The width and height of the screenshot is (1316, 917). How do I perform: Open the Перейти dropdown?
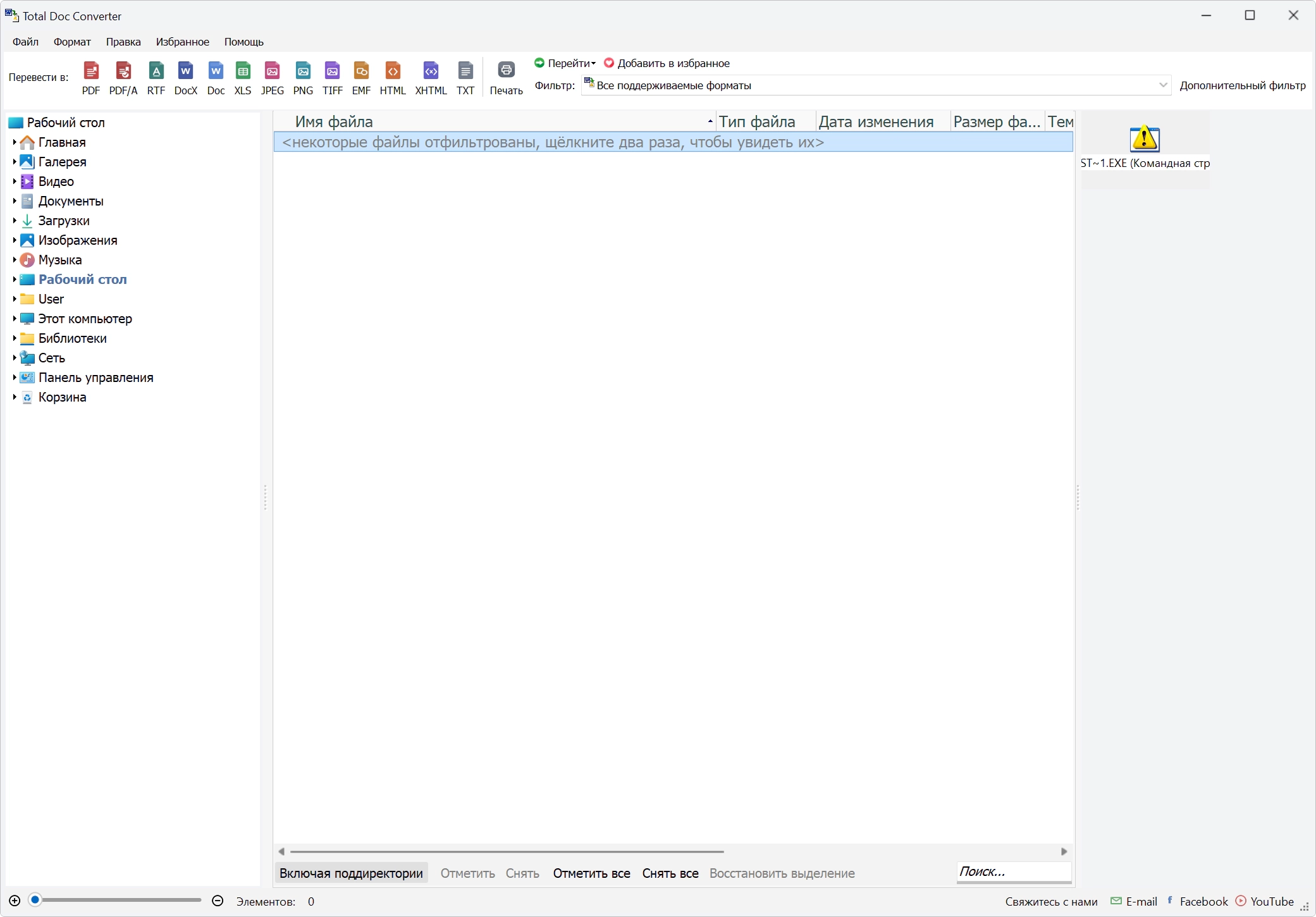(x=565, y=63)
